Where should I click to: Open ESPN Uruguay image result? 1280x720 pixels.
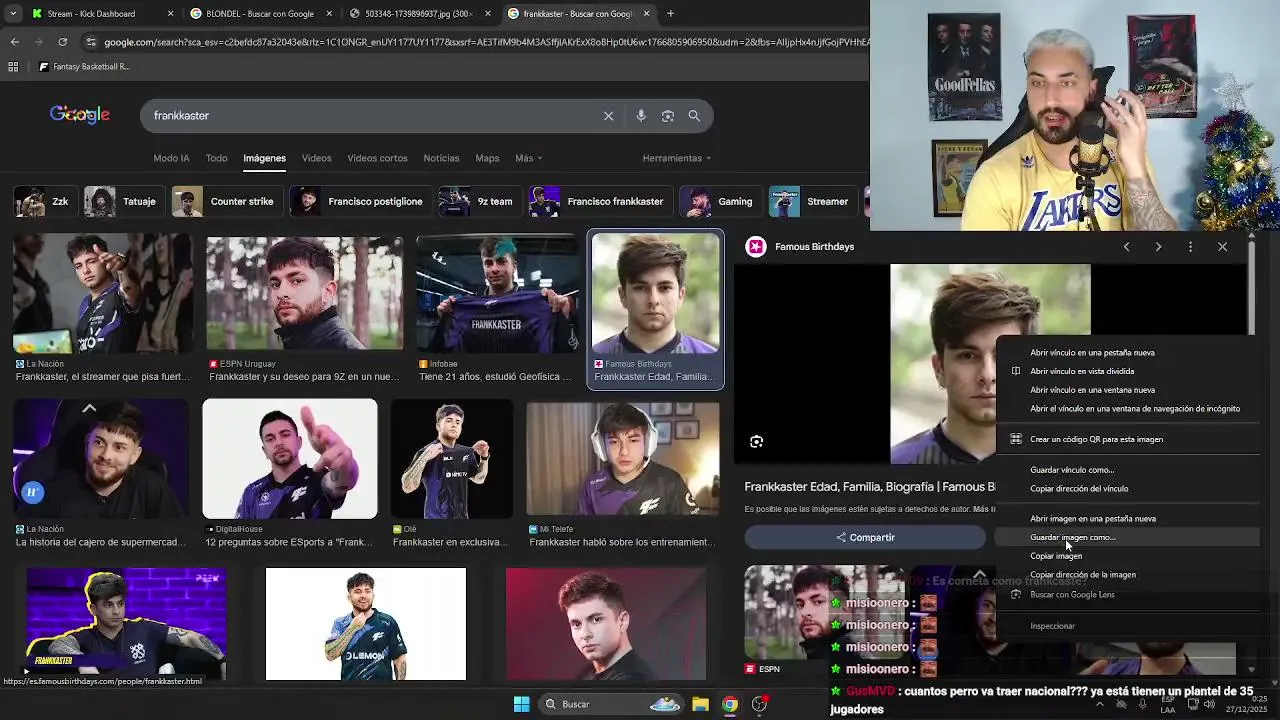pyautogui.click(x=304, y=293)
